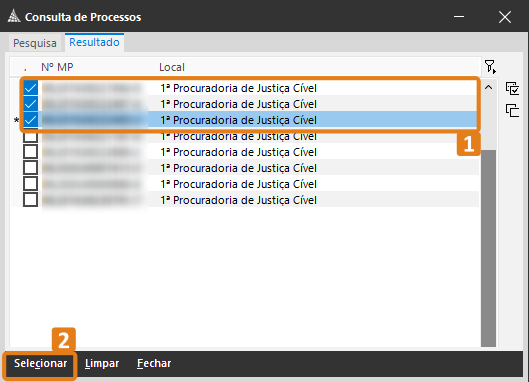529x382 pixels.
Task: Click the scroll up arrow
Action: click(x=488, y=87)
